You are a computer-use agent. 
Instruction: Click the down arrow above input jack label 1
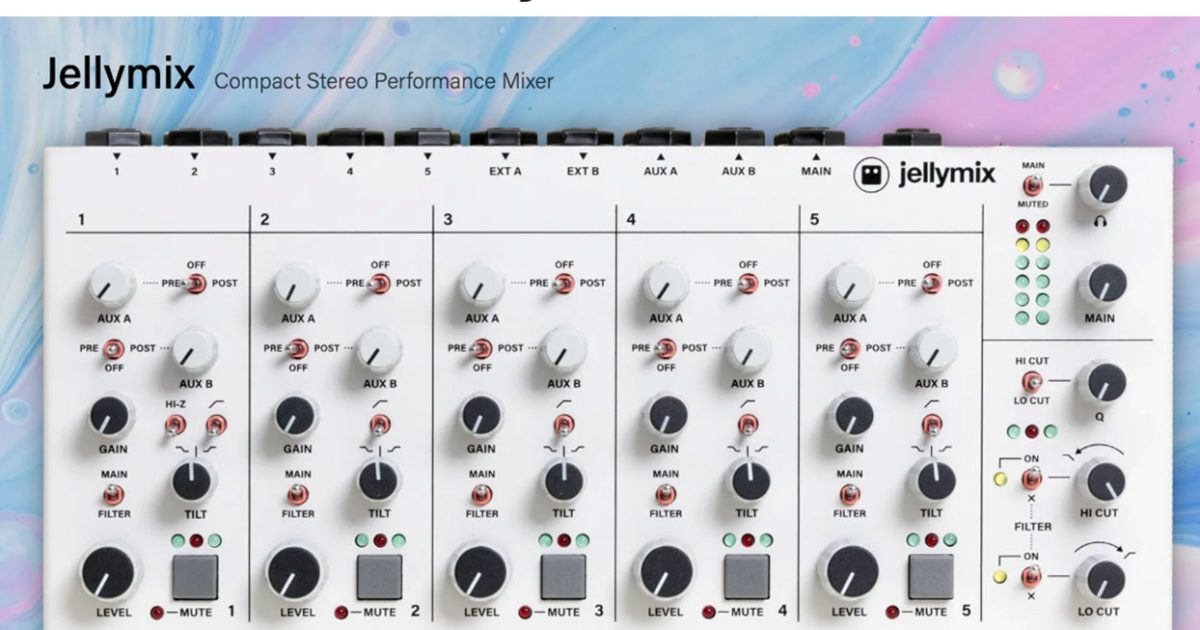[x=117, y=157]
